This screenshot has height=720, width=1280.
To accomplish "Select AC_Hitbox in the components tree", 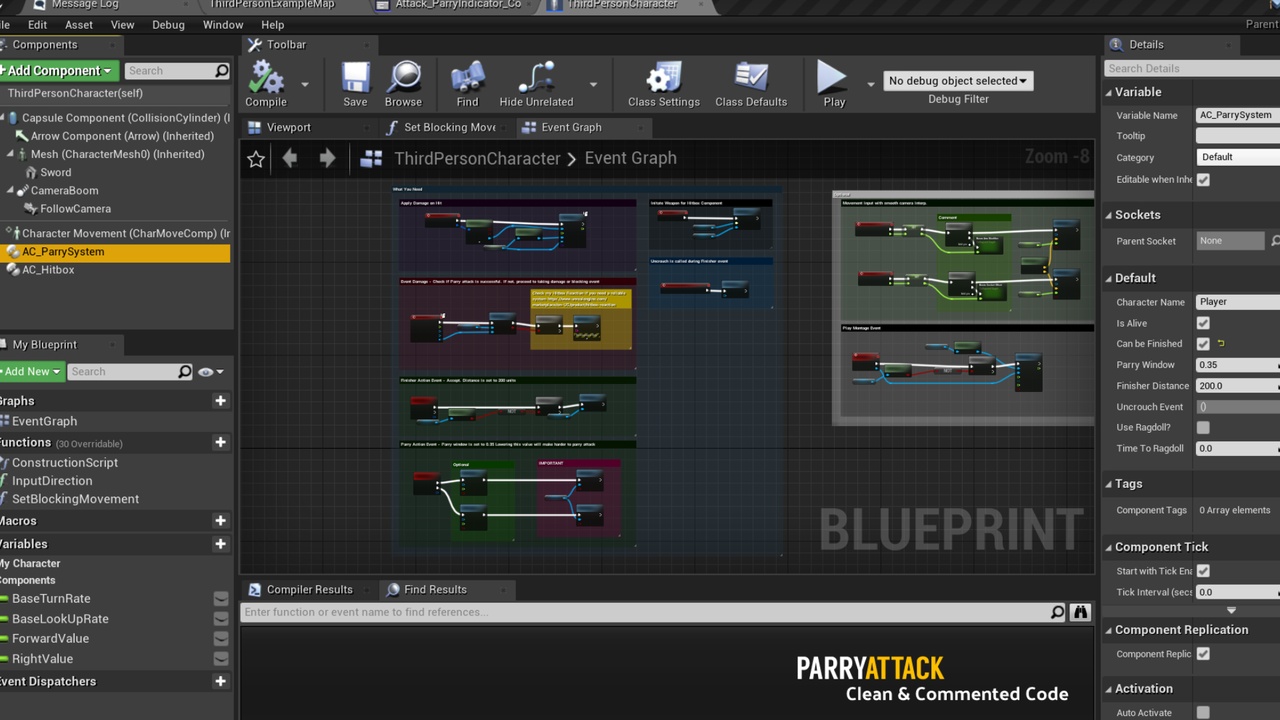I will 48,270.
